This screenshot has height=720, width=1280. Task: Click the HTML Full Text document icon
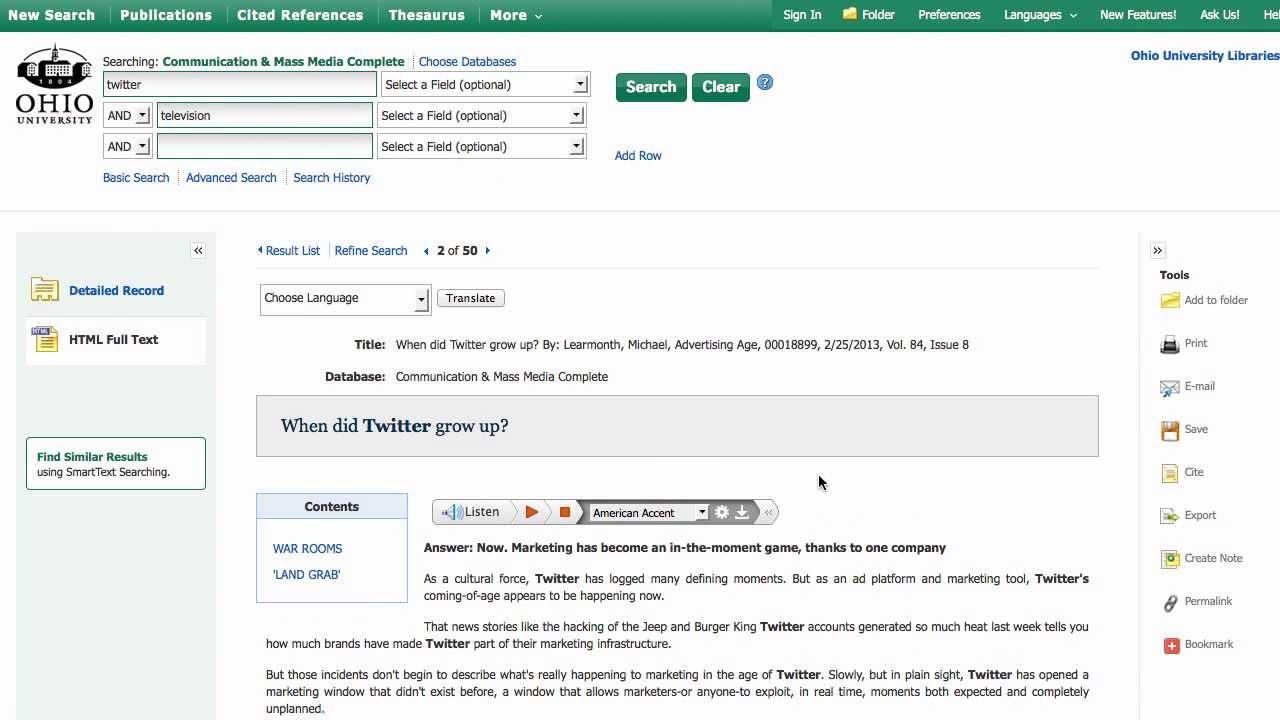coord(45,339)
